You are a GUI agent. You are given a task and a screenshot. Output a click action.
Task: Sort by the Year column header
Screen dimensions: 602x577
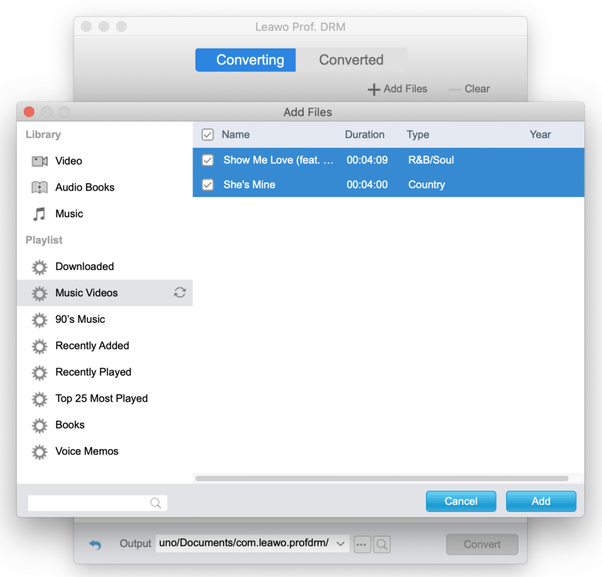coord(540,135)
